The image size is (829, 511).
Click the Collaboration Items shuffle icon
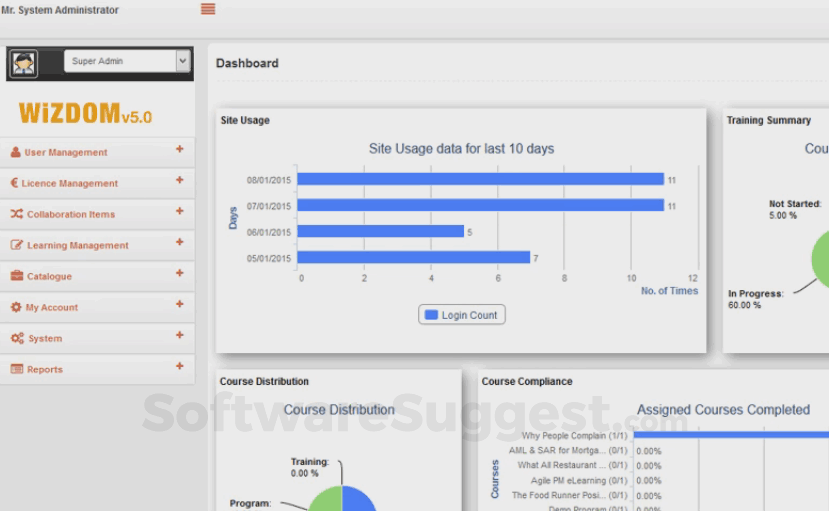pyautogui.click(x=16, y=214)
